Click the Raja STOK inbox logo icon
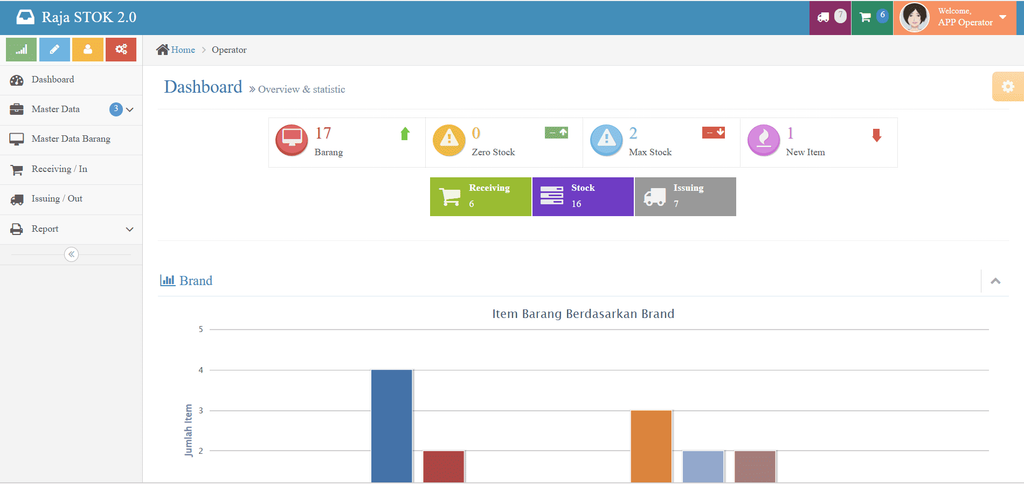This screenshot has height=484, width=1024. [25, 17]
